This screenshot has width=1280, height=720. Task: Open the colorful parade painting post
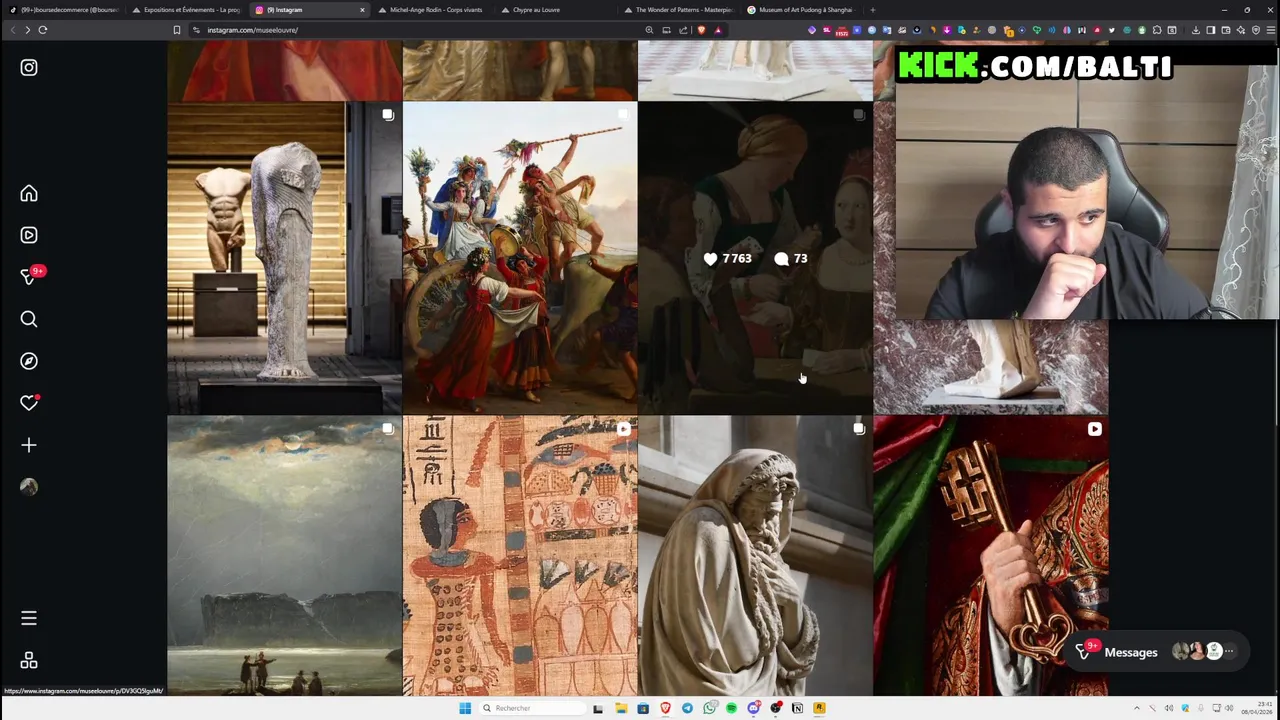tap(520, 258)
